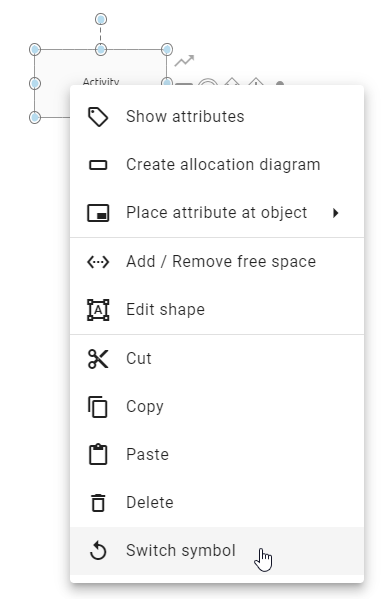Click the rectangle icon for allocation diagram
The height and width of the screenshot is (599, 389).
98,165
